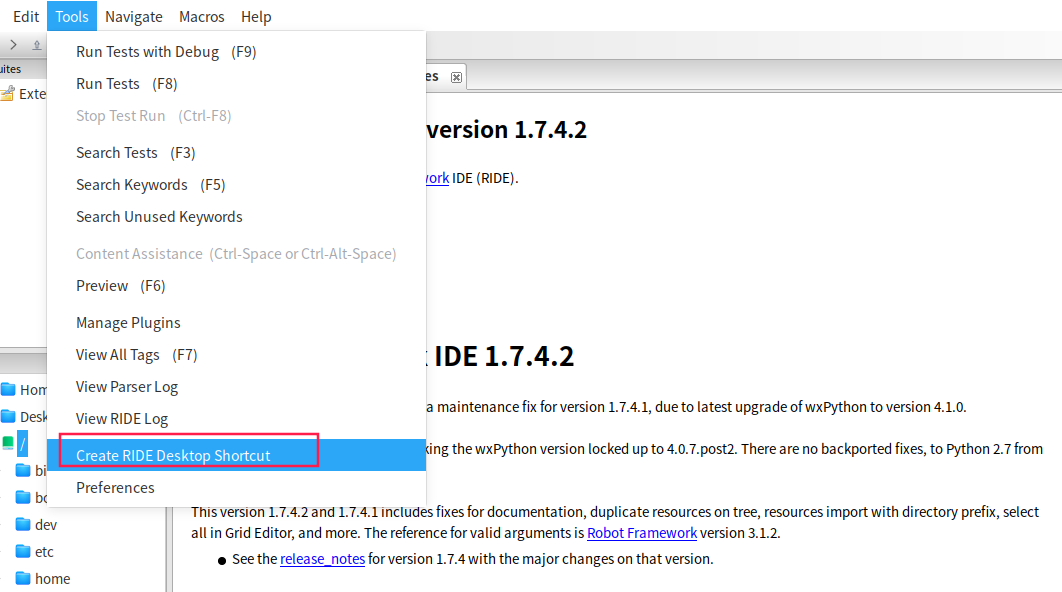Open View RIDE Log
This screenshot has width=1062, height=592.
[236, 419]
